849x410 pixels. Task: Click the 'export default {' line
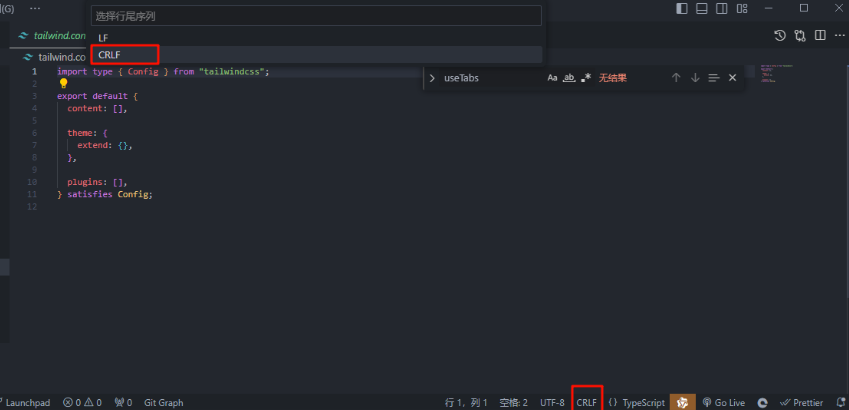tap(97, 96)
